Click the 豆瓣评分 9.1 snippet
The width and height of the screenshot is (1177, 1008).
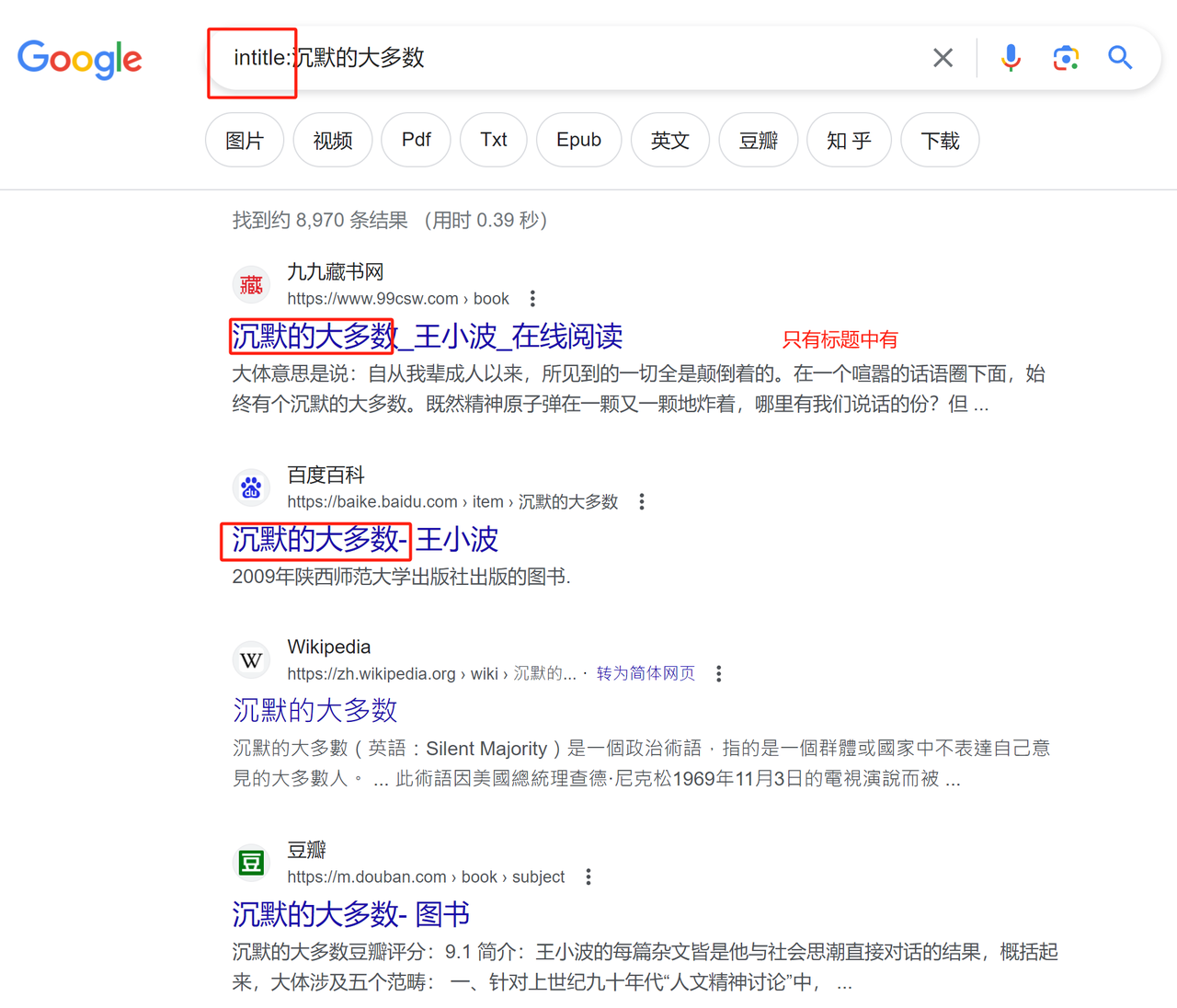(645, 967)
